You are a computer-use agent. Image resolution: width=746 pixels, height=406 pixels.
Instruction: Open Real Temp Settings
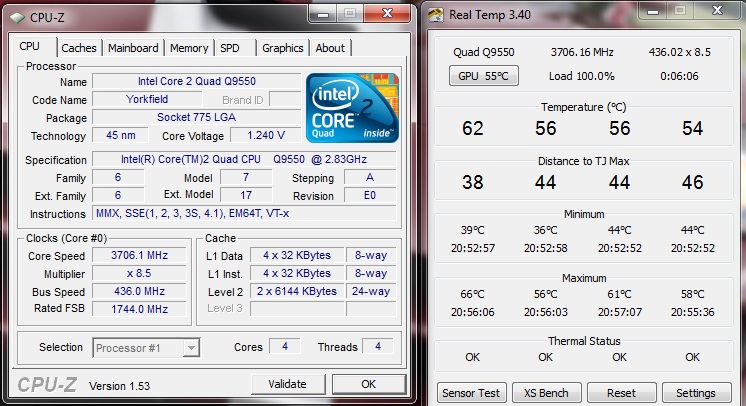click(x=696, y=393)
